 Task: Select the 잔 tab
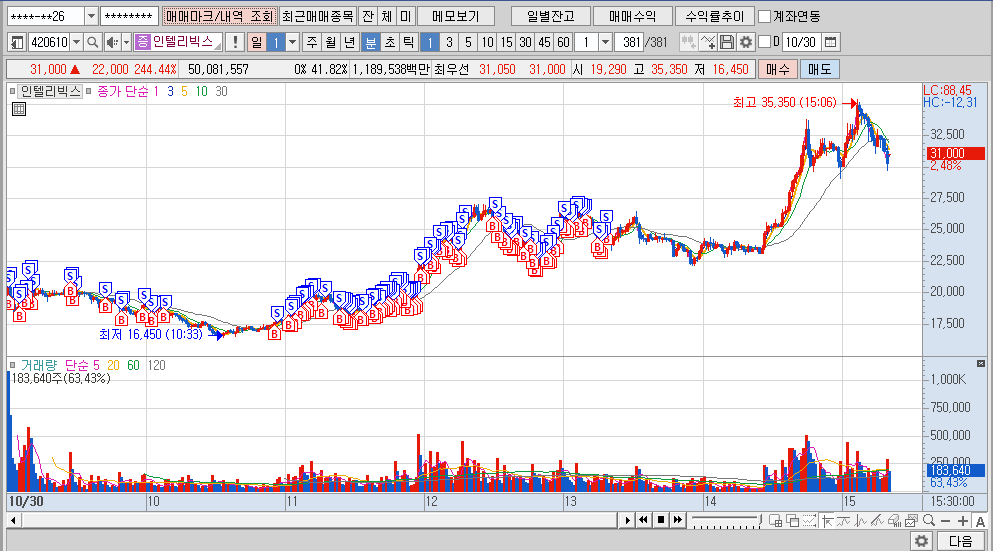click(368, 16)
